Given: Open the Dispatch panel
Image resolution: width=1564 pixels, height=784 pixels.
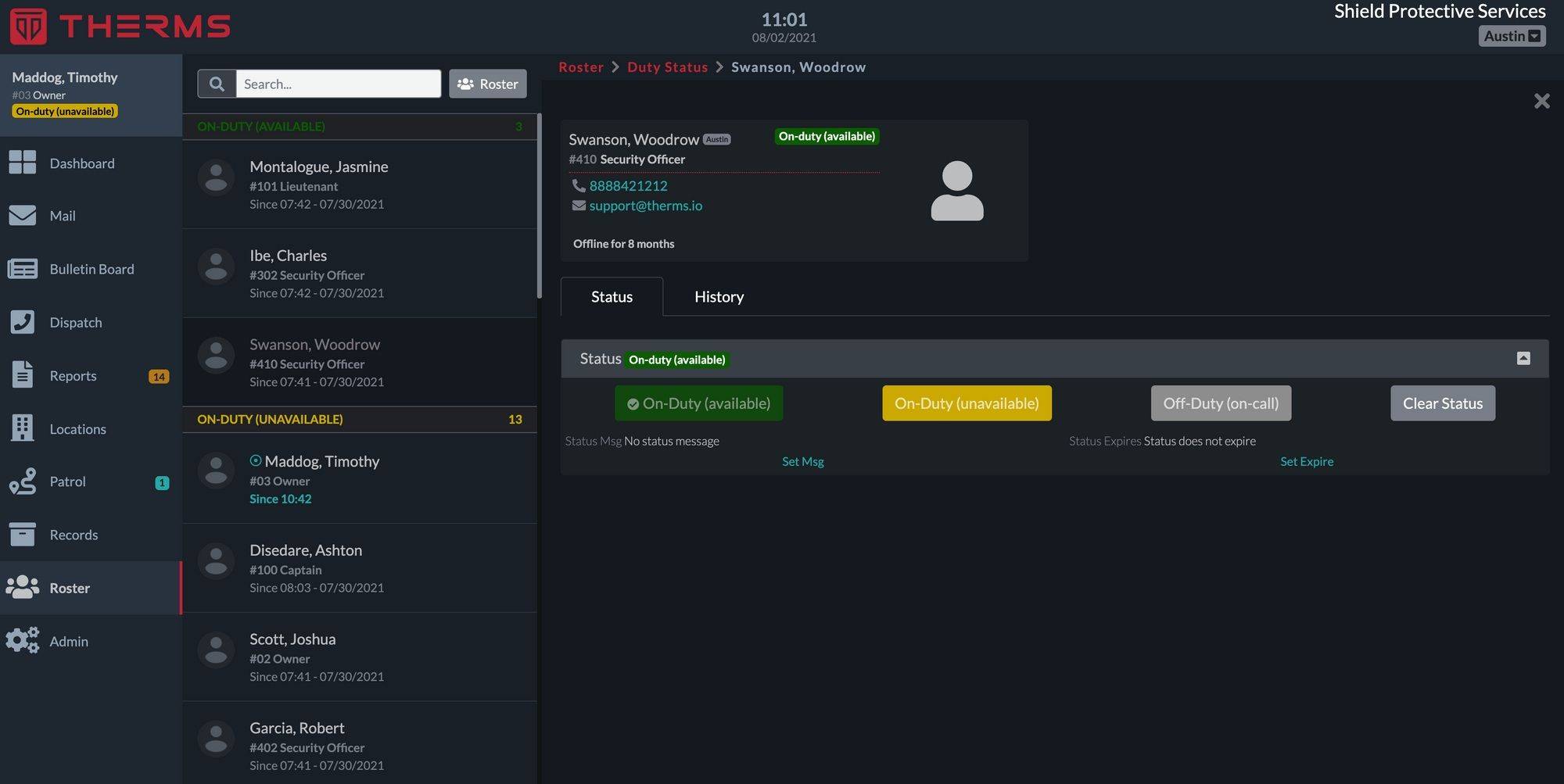Looking at the screenshot, I should (75, 322).
